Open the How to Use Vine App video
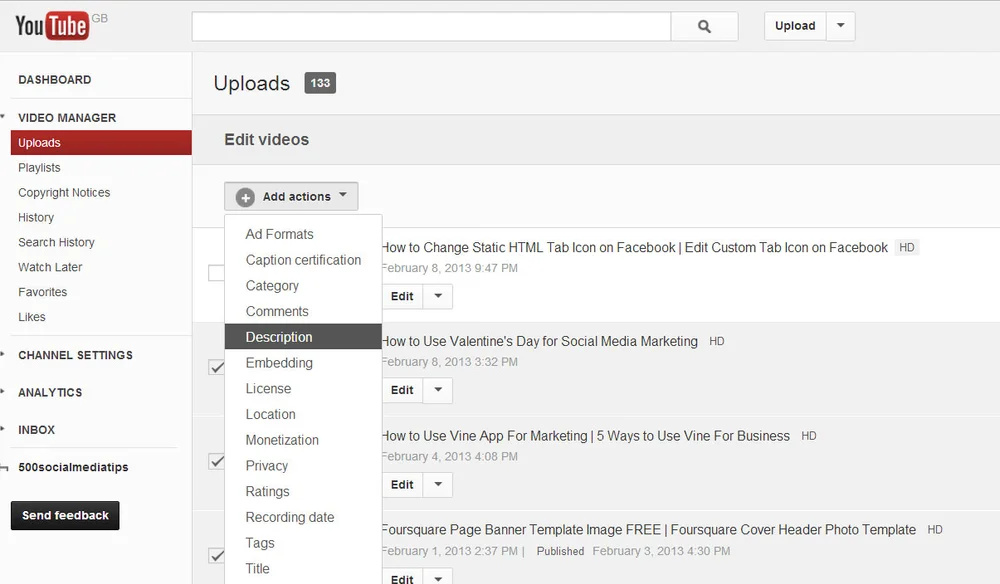Screen dimensions: 1000x584 (x=585, y=436)
